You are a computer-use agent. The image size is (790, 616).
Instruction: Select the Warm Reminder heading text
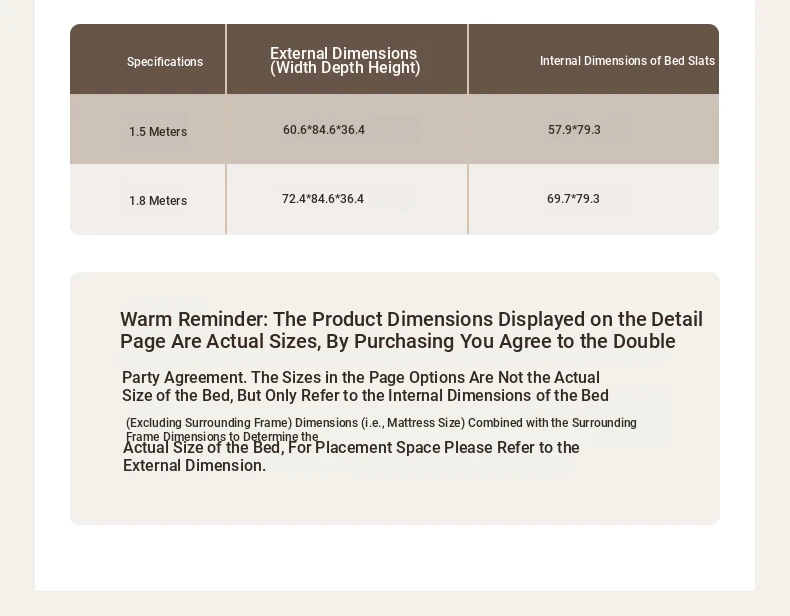[x=411, y=330]
